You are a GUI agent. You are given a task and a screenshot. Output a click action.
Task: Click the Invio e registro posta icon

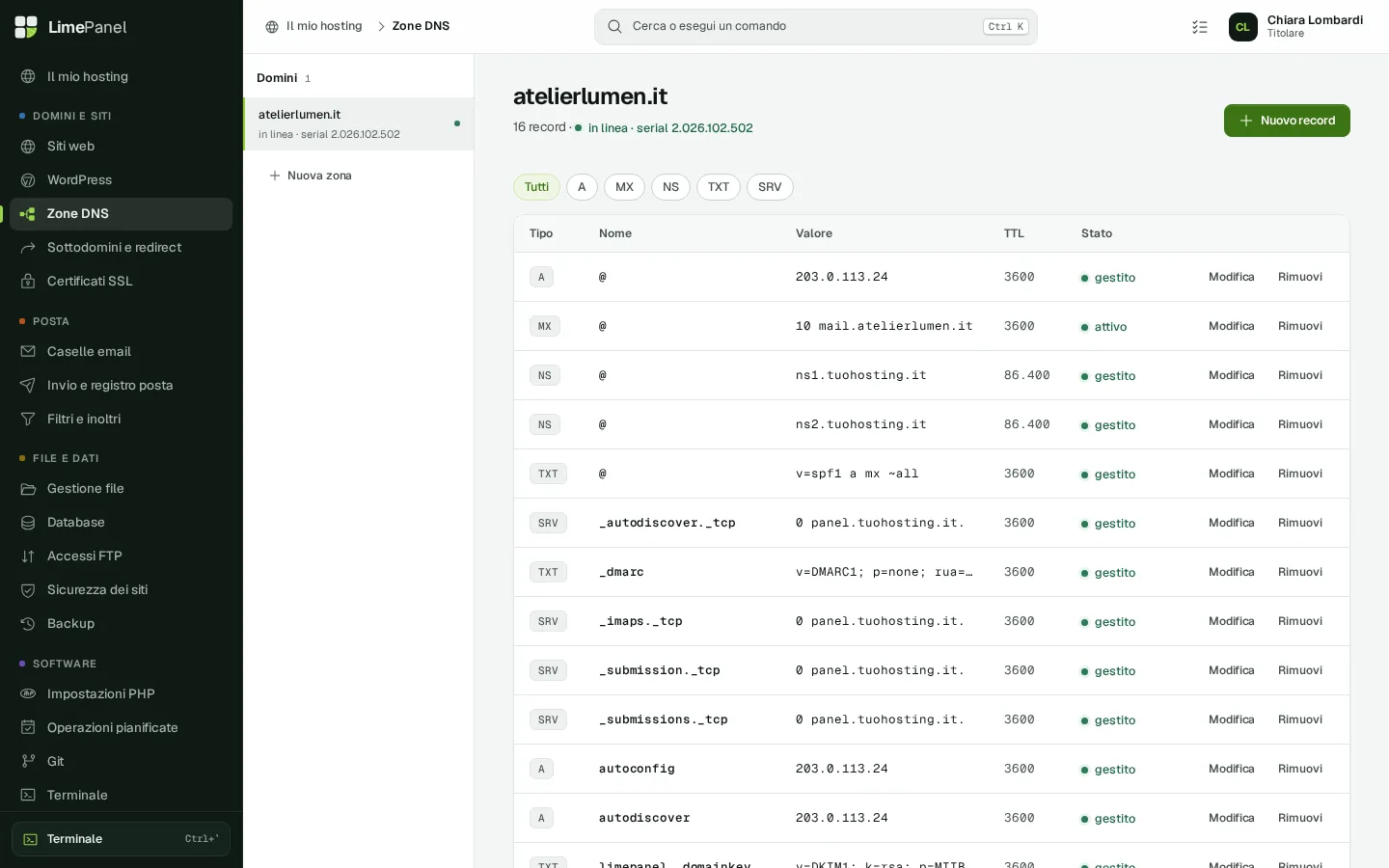click(28, 386)
